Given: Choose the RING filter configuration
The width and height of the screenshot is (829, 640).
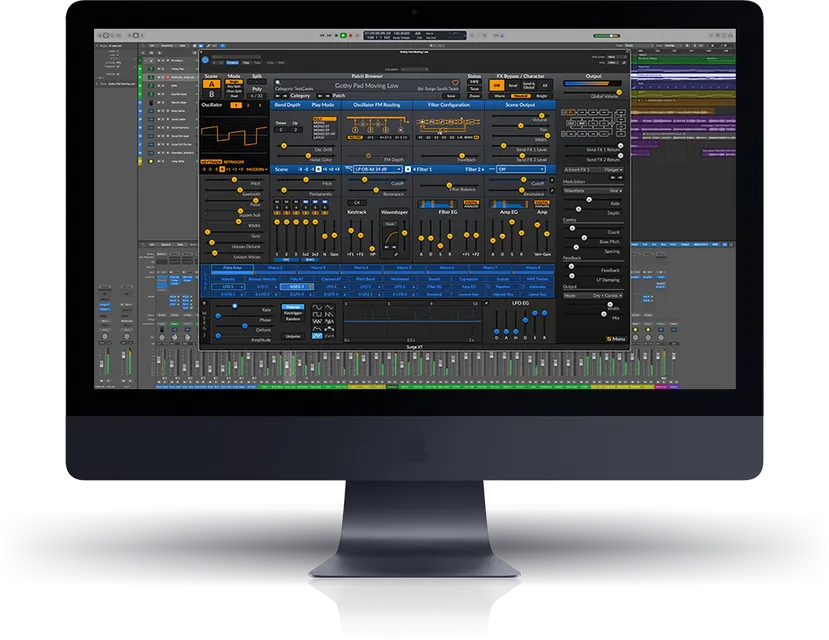Looking at the screenshot, I should pyautogui.click(x=468, y=137).
